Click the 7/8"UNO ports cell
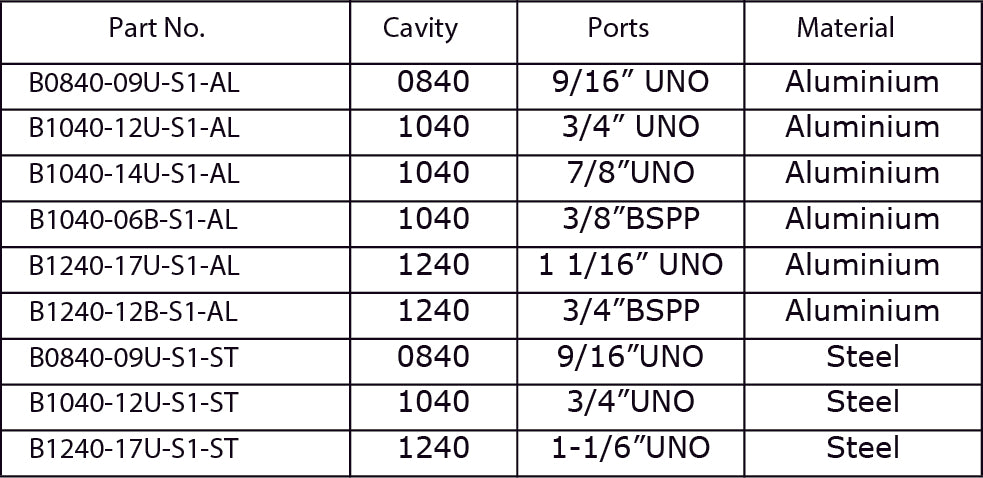This screenshot has height=478, width=983. (x=630, y=173)
